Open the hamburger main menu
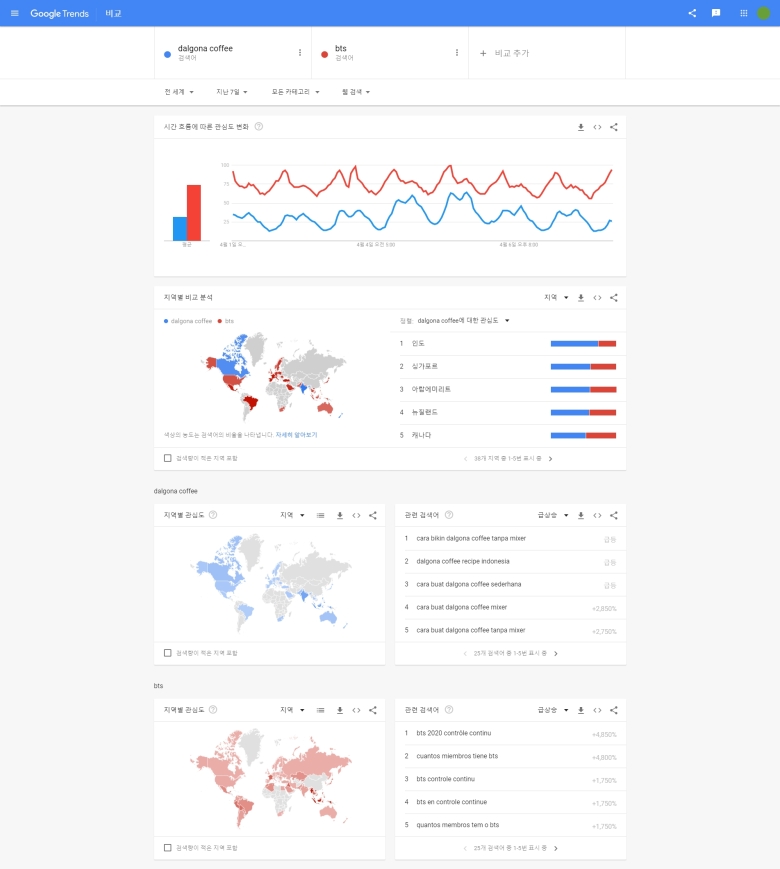780x869 pixels. pyautogui.click(x=14, y=13)
